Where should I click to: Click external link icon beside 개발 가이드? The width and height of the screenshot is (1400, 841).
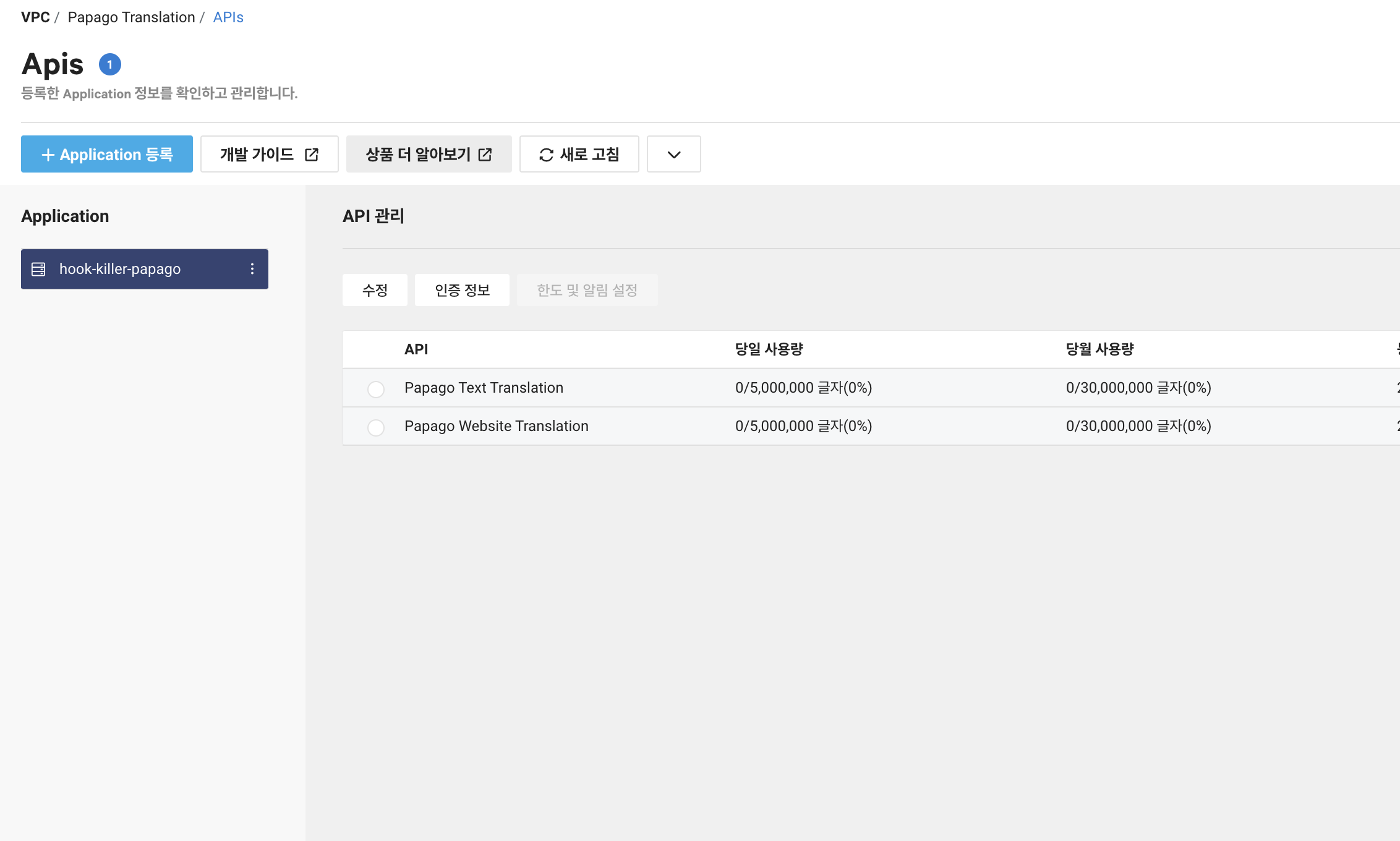[x=312, y=155]
